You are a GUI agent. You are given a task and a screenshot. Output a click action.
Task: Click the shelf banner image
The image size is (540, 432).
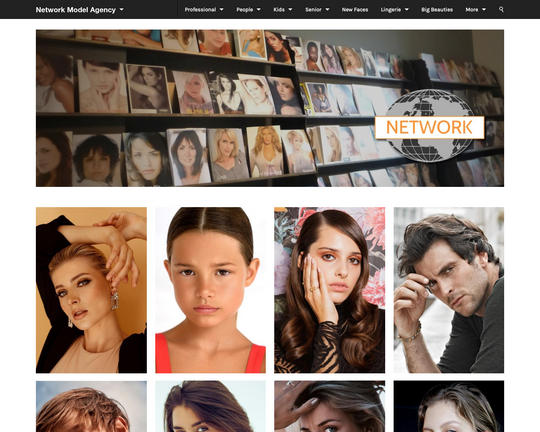point(270,108)
